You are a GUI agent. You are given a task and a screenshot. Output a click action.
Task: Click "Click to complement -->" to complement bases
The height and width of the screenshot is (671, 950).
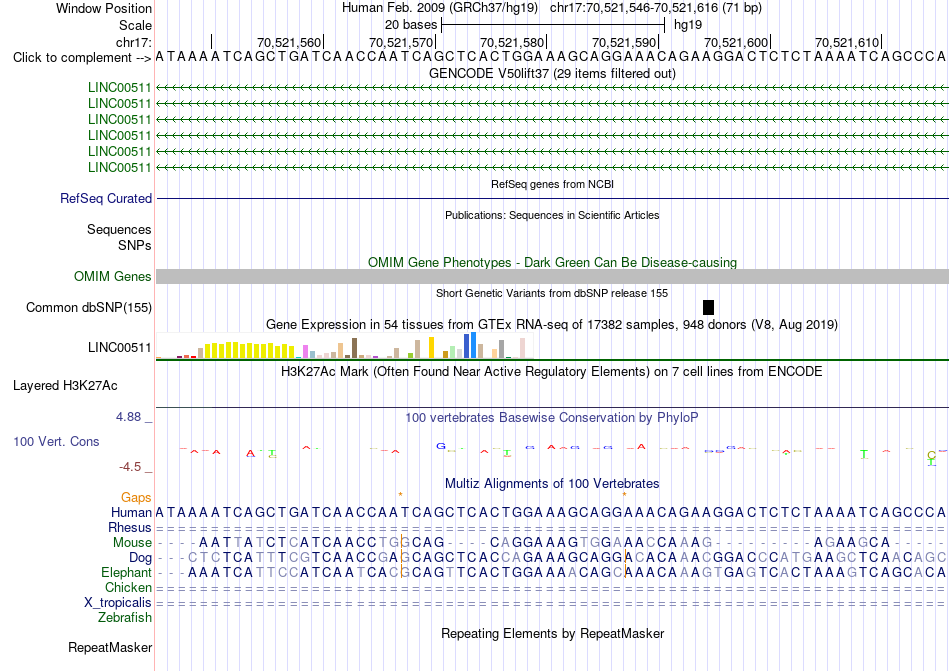click(82, 58)
